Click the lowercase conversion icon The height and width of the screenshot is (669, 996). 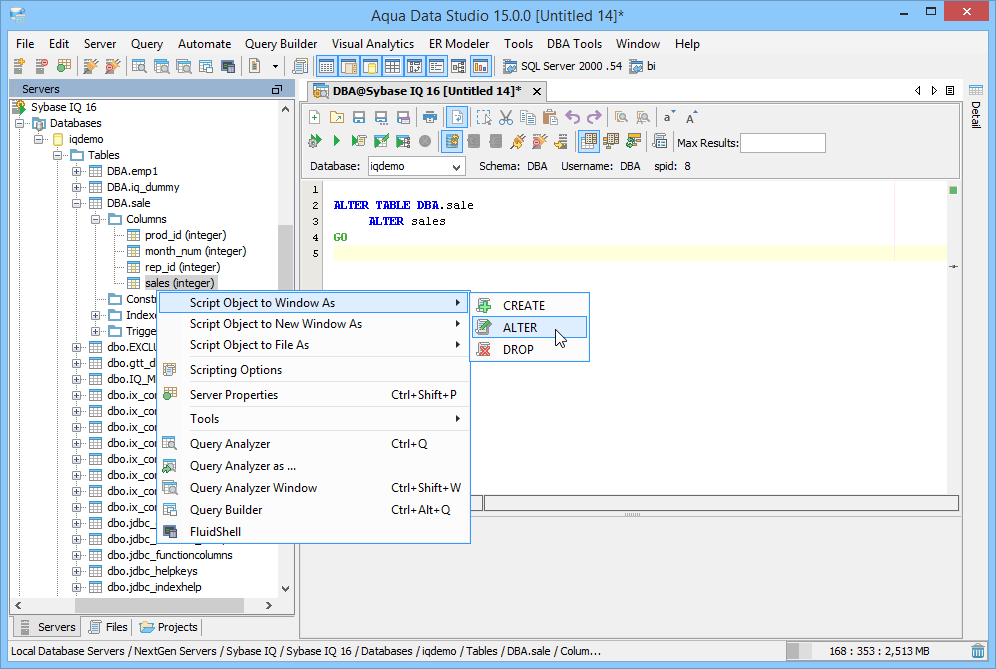click(669, 118)
